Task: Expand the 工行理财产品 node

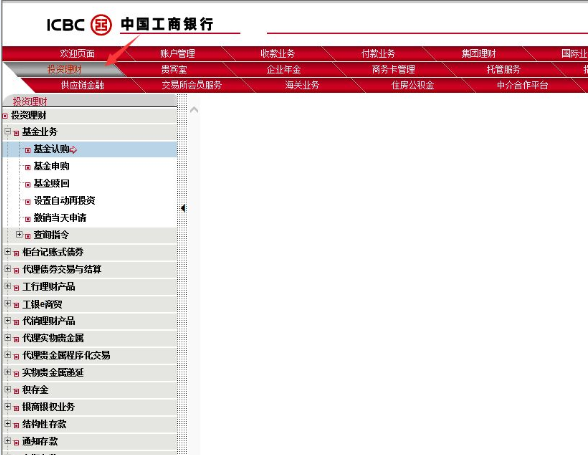Action: [8, 286]
